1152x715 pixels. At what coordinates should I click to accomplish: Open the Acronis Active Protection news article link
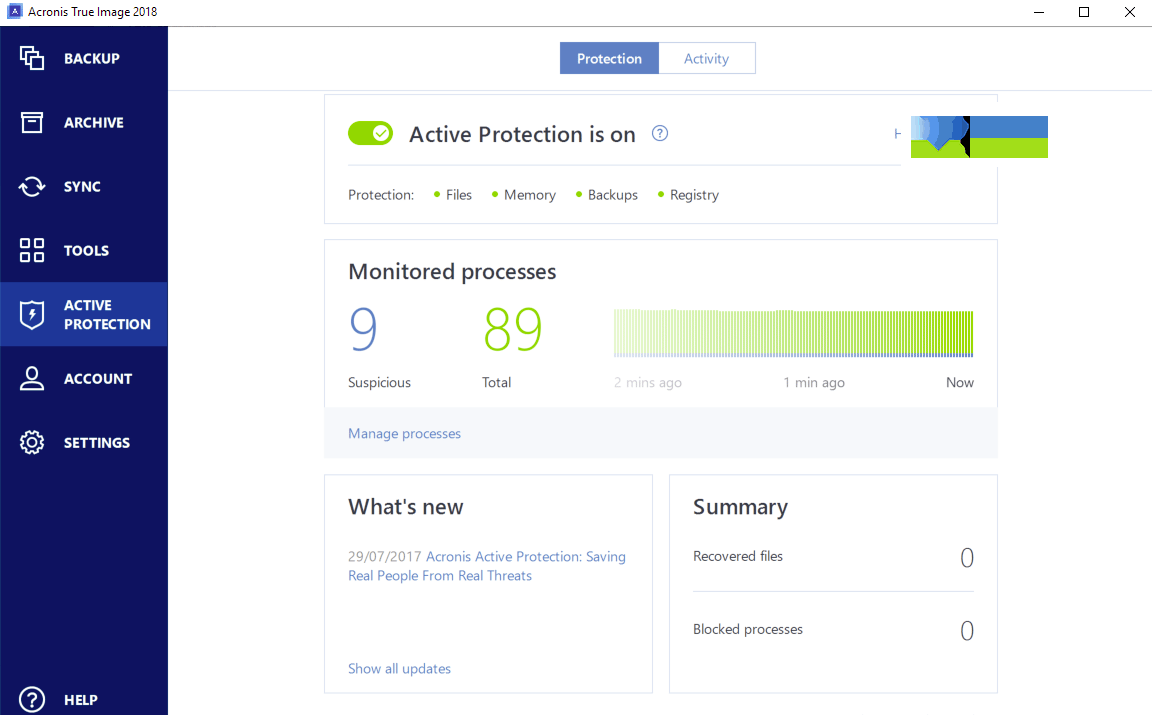(x=487, y=566)
